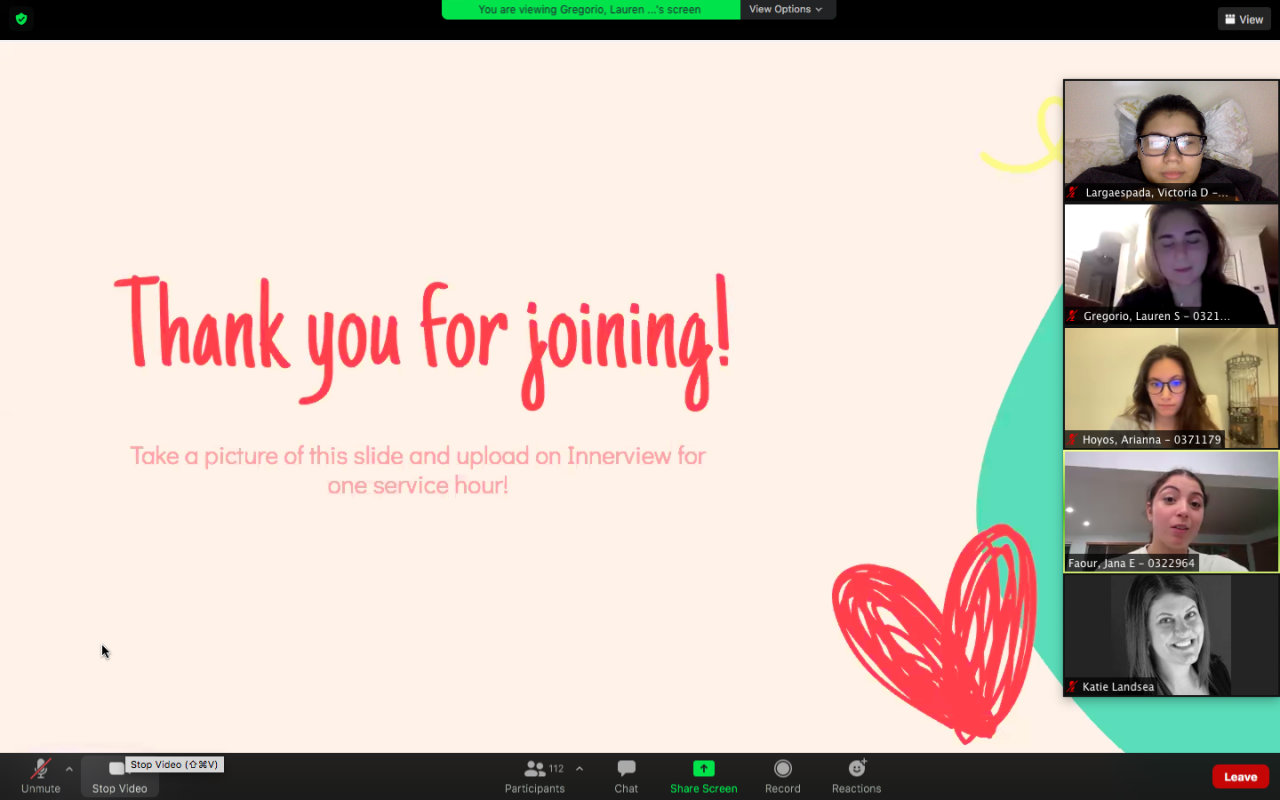Click the 112 participant count
The height and width of the screenshot is (800, 1280).
[556, 769]
